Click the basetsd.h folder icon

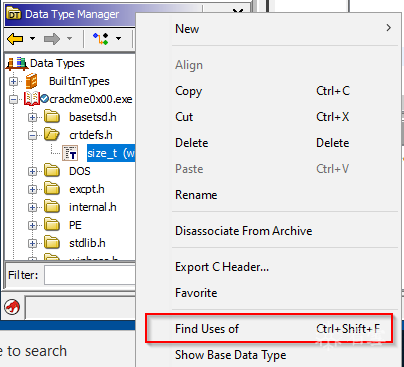coord(52,117)
